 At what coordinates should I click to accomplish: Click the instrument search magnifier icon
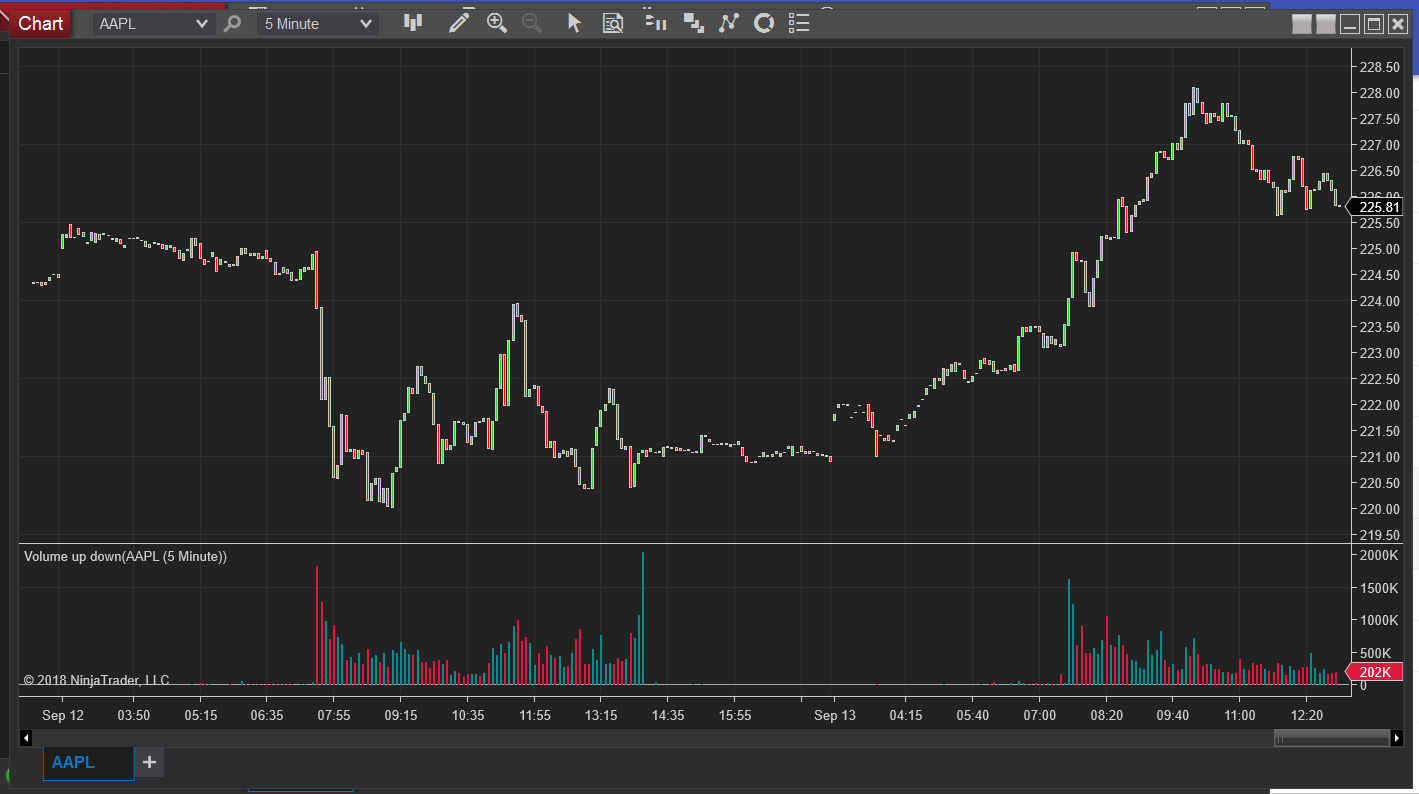coord(232,23)
